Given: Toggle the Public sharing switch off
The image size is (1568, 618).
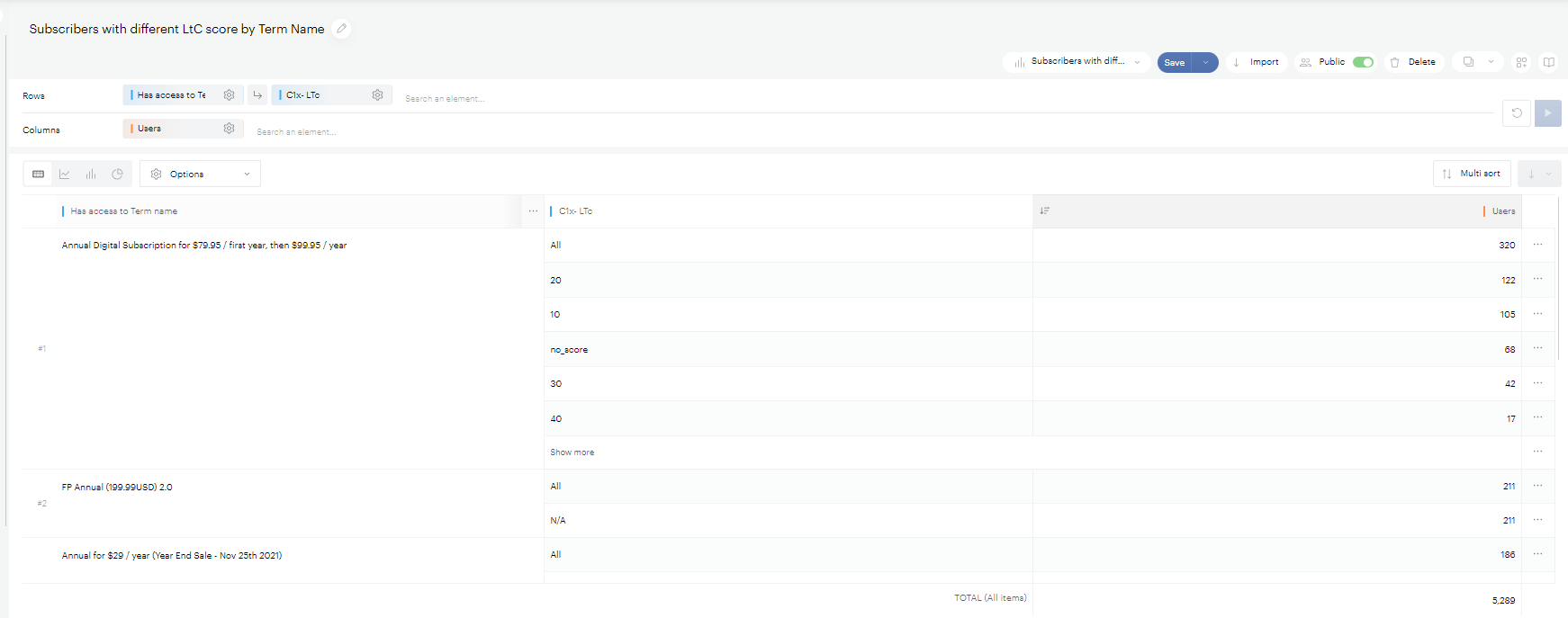Looking at the screenshot, I should click(x=1363, y=62).
